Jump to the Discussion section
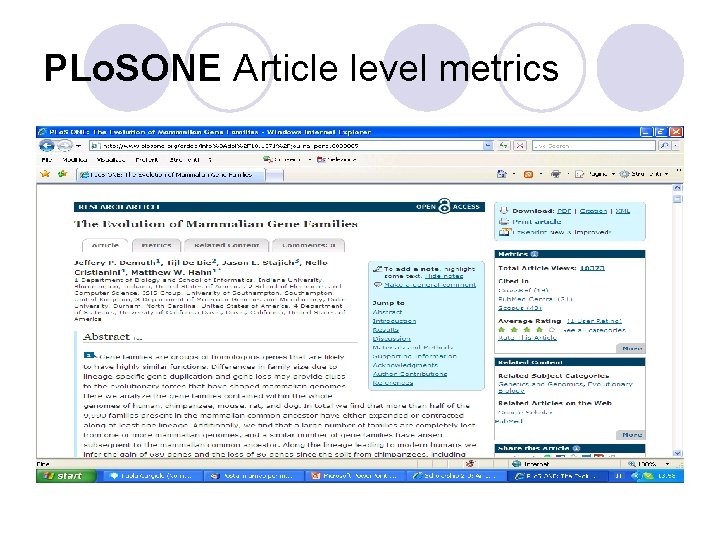The image size is (720, 540). point(392,339)
